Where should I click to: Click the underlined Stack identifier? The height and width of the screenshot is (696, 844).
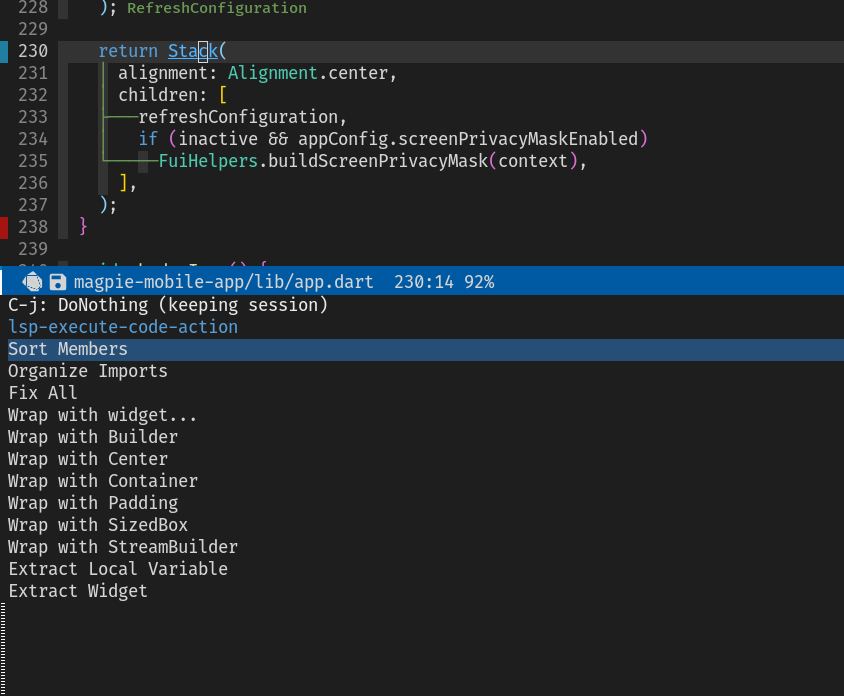(x=193, y=51)
